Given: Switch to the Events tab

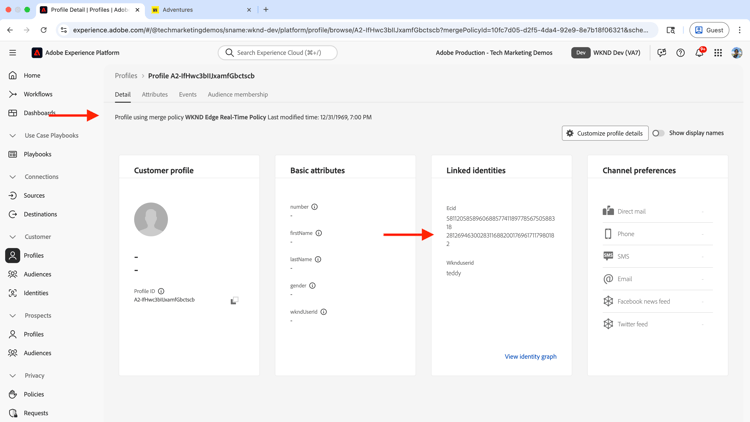Looking at the screenshot, I should click(188, 94).
